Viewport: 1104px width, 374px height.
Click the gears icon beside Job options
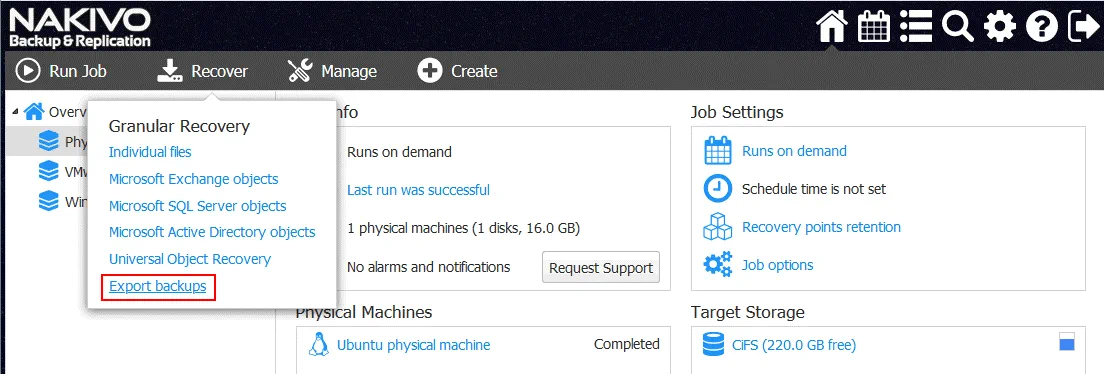718,265
